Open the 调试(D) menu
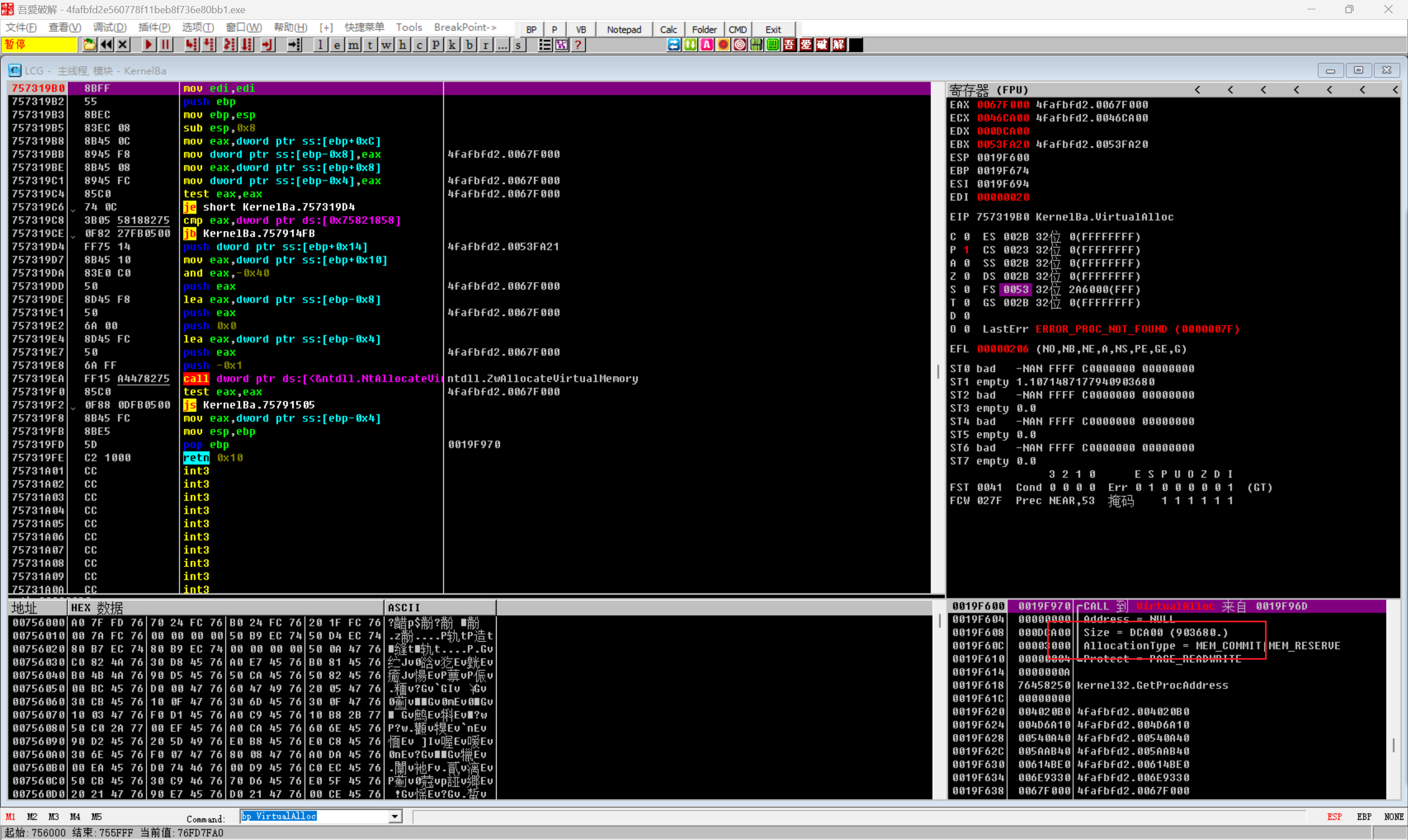Screen dimensions: 1408x840 (109, 27)
